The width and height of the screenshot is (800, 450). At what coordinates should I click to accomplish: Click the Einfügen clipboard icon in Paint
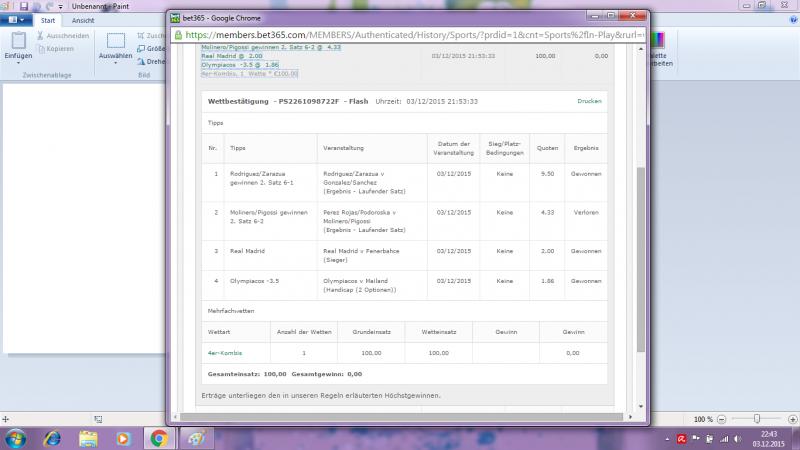(18, 40)
